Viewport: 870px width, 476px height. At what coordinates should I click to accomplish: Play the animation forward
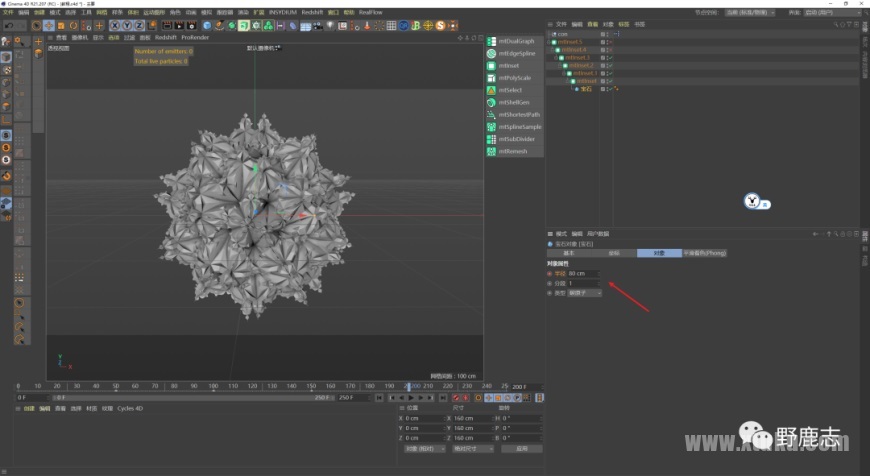tap(411, 397)
